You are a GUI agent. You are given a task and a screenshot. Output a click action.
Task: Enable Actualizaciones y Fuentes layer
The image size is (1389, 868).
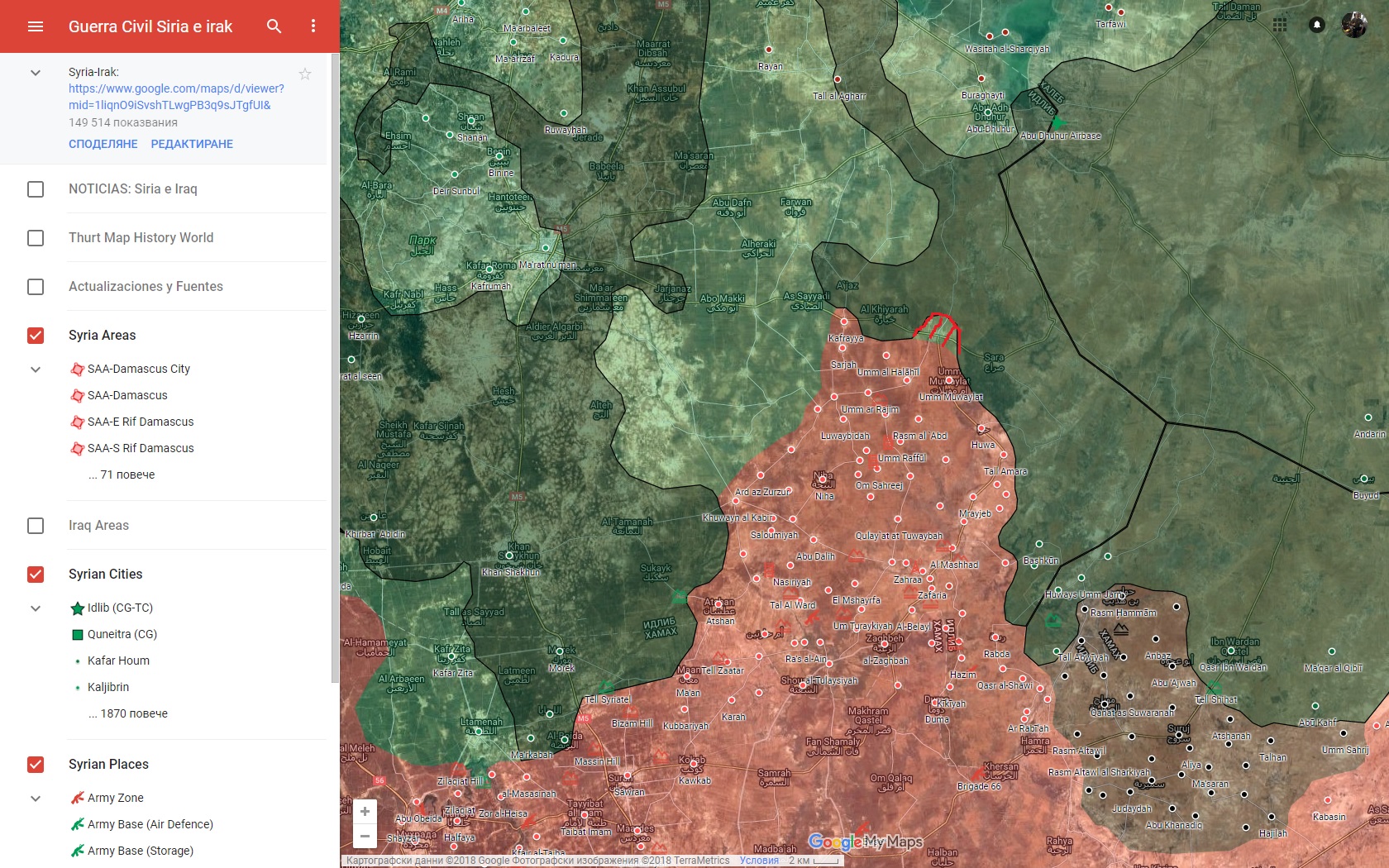tap(36, 287)
